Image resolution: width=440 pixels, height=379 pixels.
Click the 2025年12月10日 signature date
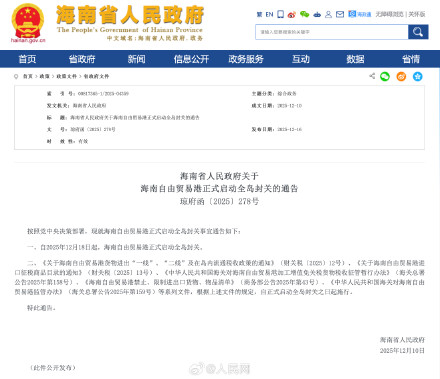click(402, 351)
